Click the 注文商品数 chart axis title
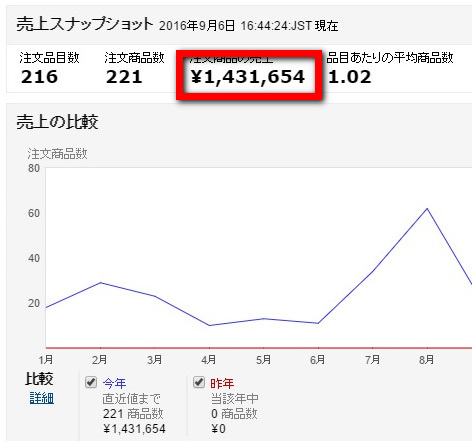Viewport: 472px width, 444px height. pos(57,154)
